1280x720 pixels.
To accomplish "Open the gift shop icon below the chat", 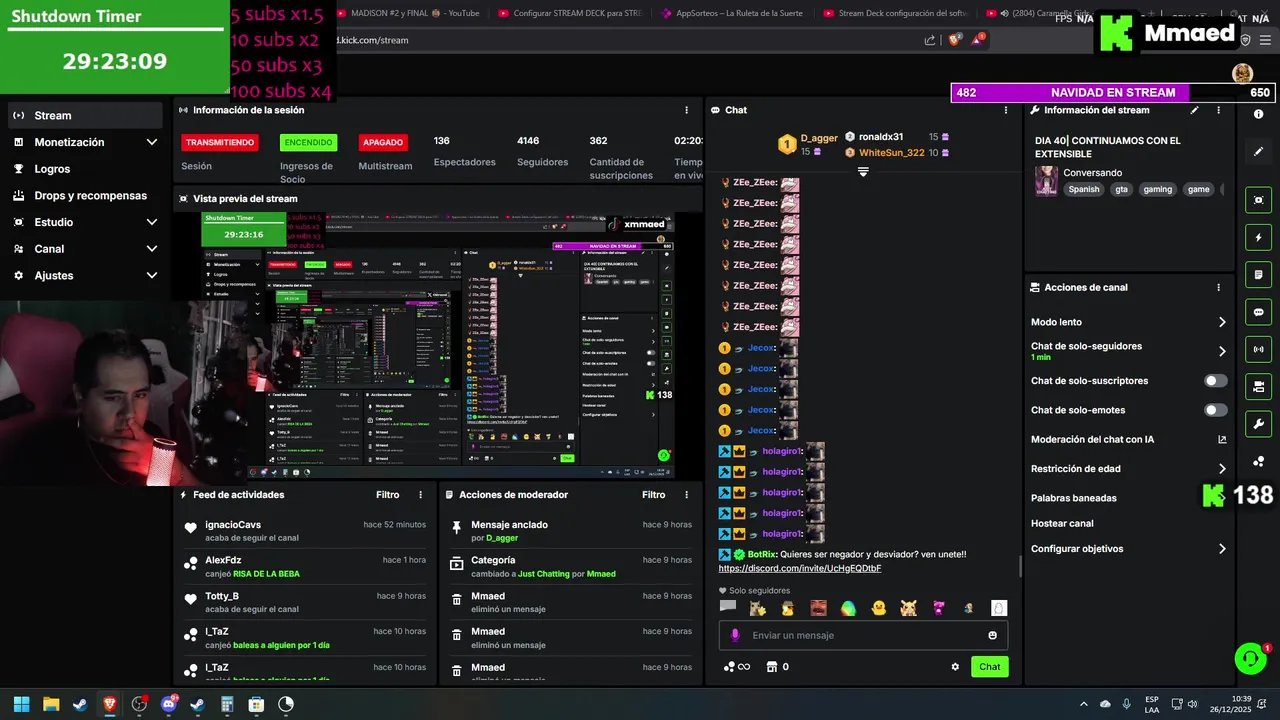I will (772, 667).
